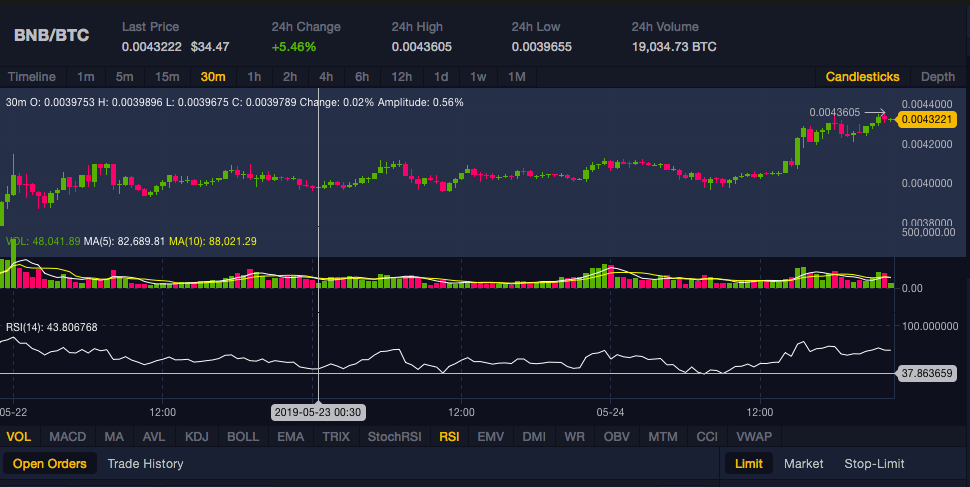Click the current price tag 0.0043221
Viewport: 970px width, 487px height.
pos(926,119)
